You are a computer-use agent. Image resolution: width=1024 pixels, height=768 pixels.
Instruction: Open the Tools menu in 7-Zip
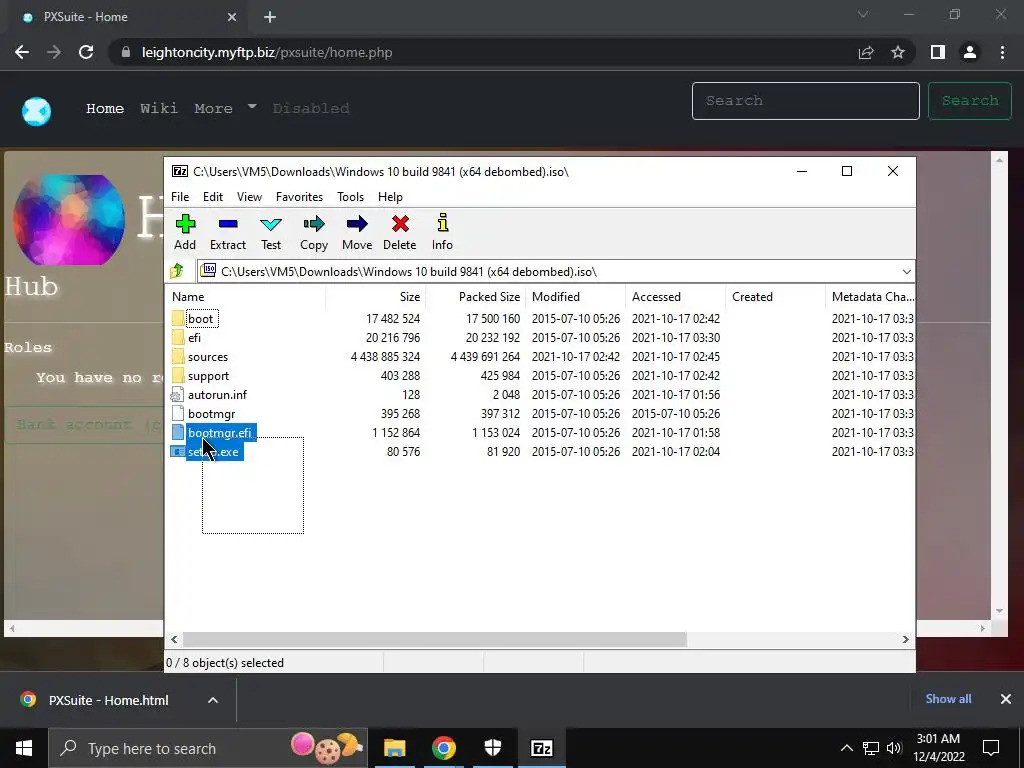pos(351,197)
